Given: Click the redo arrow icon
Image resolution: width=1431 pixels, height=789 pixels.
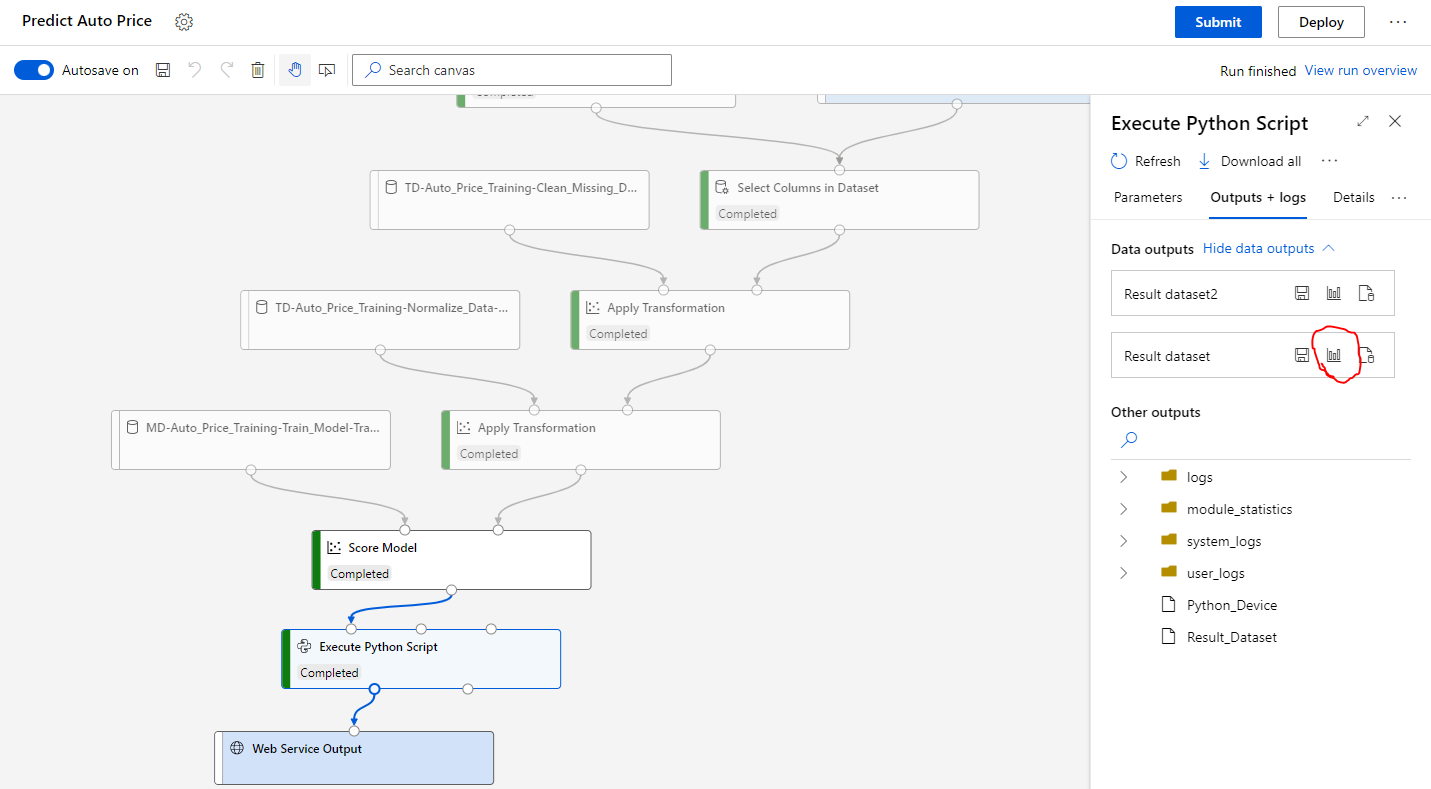Looking at the screenshot, I should click(x=227, y=70).
